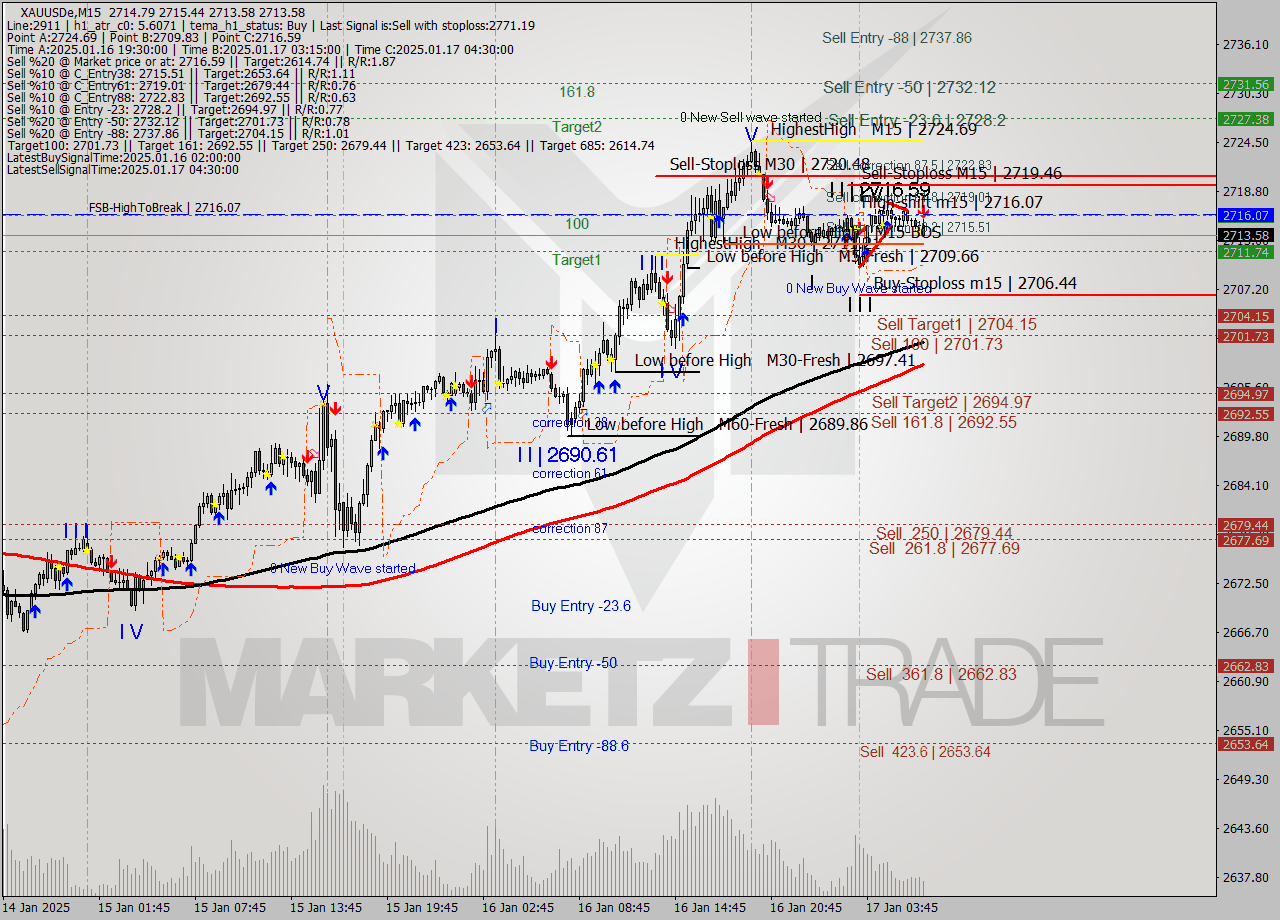Click the red 2653.64 axis tag
Viewport: 1280px width, 920px height.
pos(1246,744)
